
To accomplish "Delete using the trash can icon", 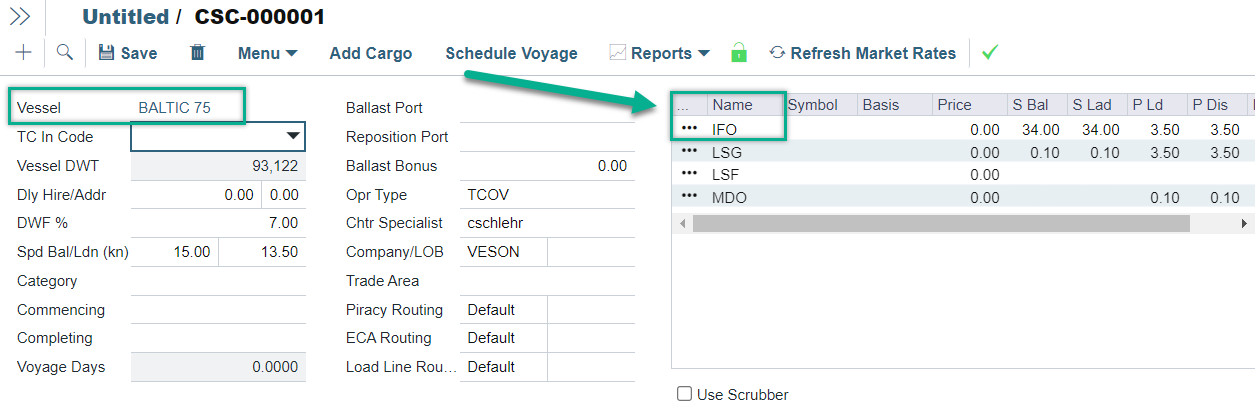I will (198, 53).
